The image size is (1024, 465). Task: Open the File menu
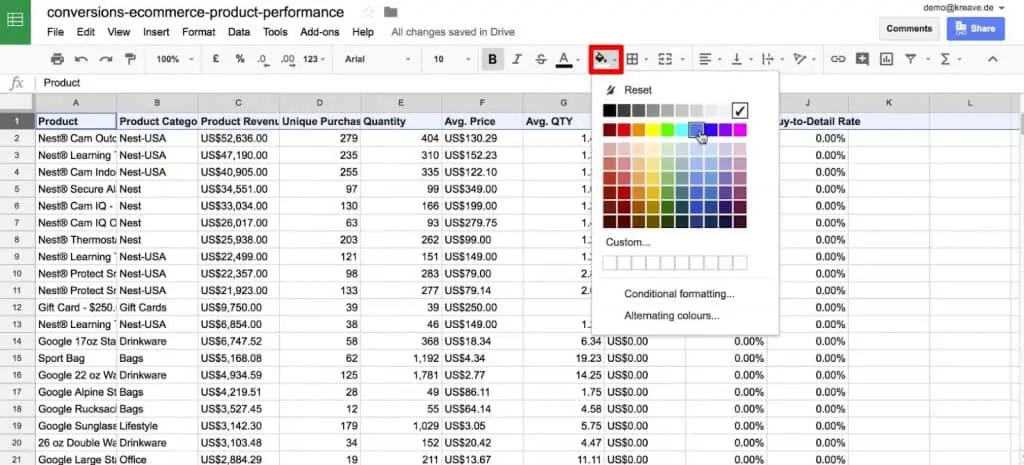pos(56,32)
